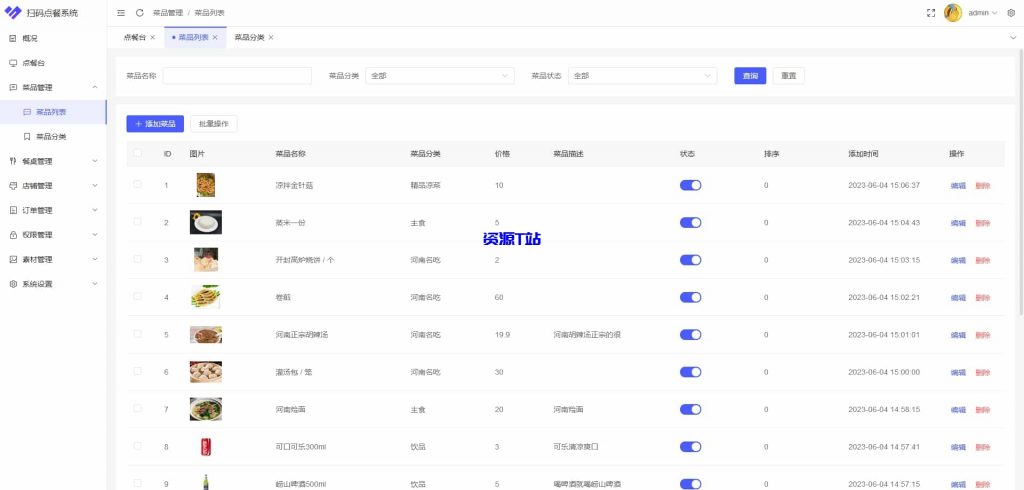
Task: Click 菜品管理 in the breadcrumb
Action: [x=168, y=12]
